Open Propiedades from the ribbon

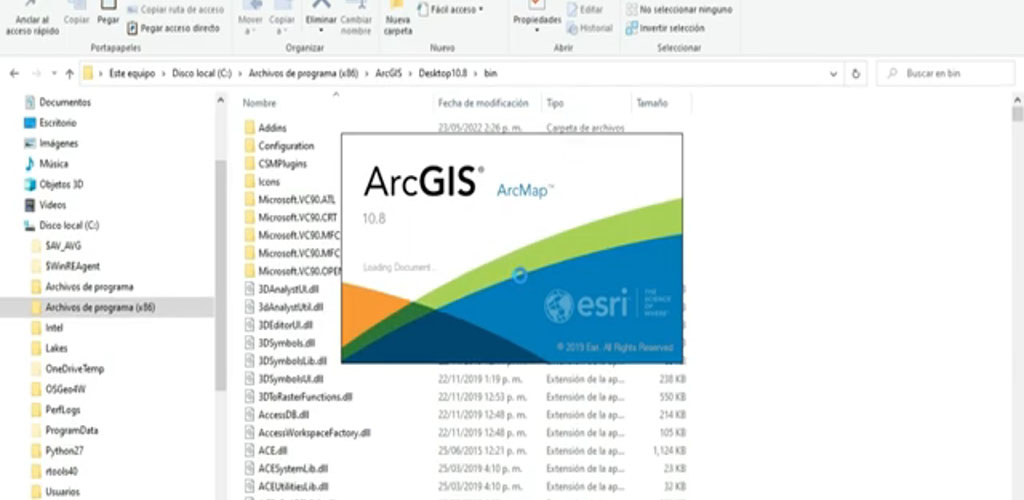537,18
